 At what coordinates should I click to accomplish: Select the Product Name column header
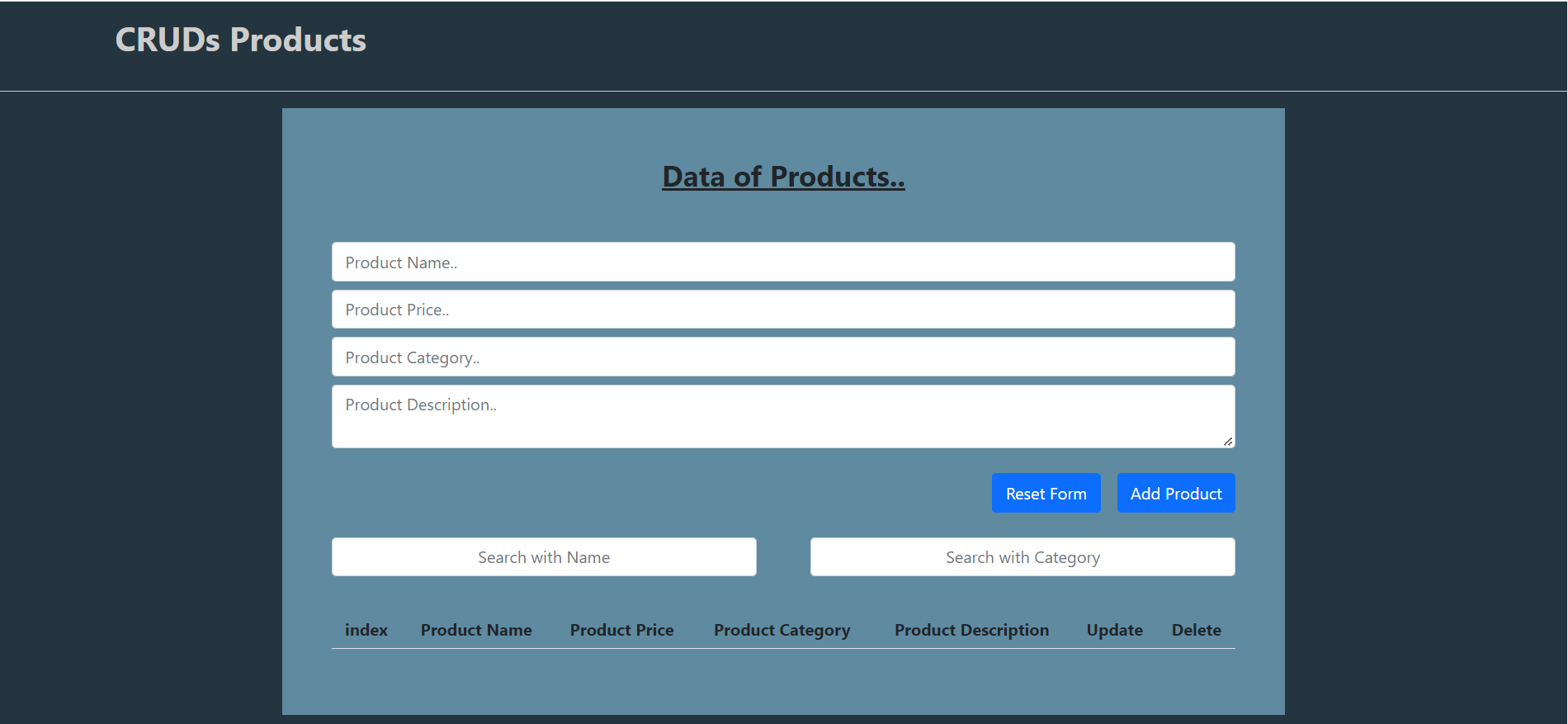tap(476, 630)
